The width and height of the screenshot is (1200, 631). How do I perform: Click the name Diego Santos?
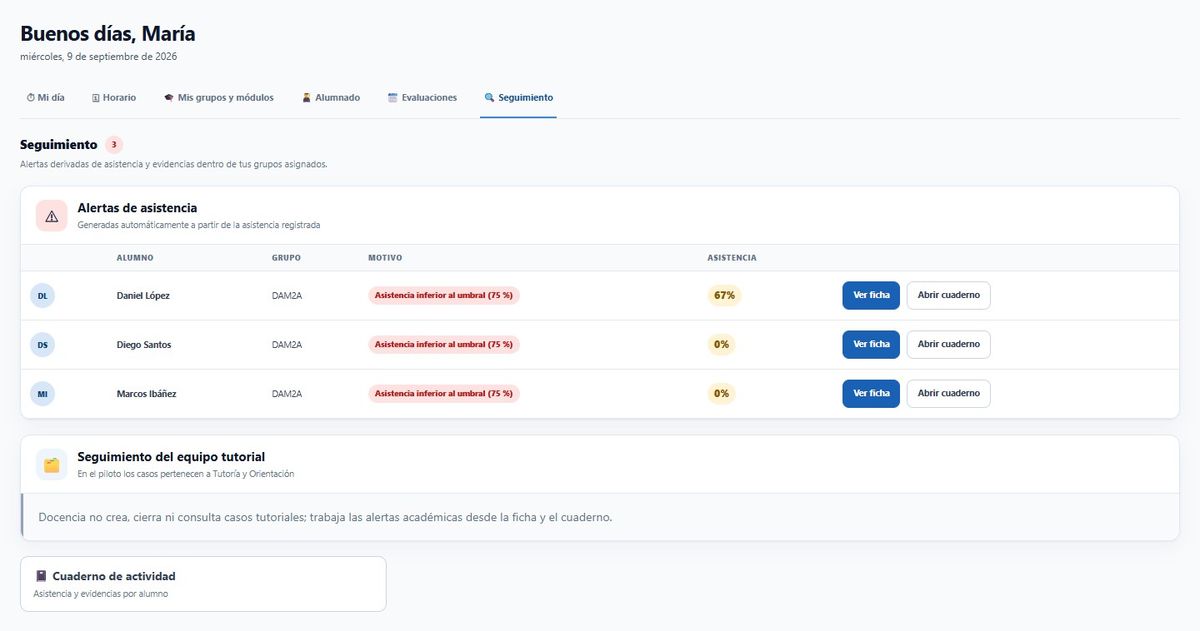point(144,345)
